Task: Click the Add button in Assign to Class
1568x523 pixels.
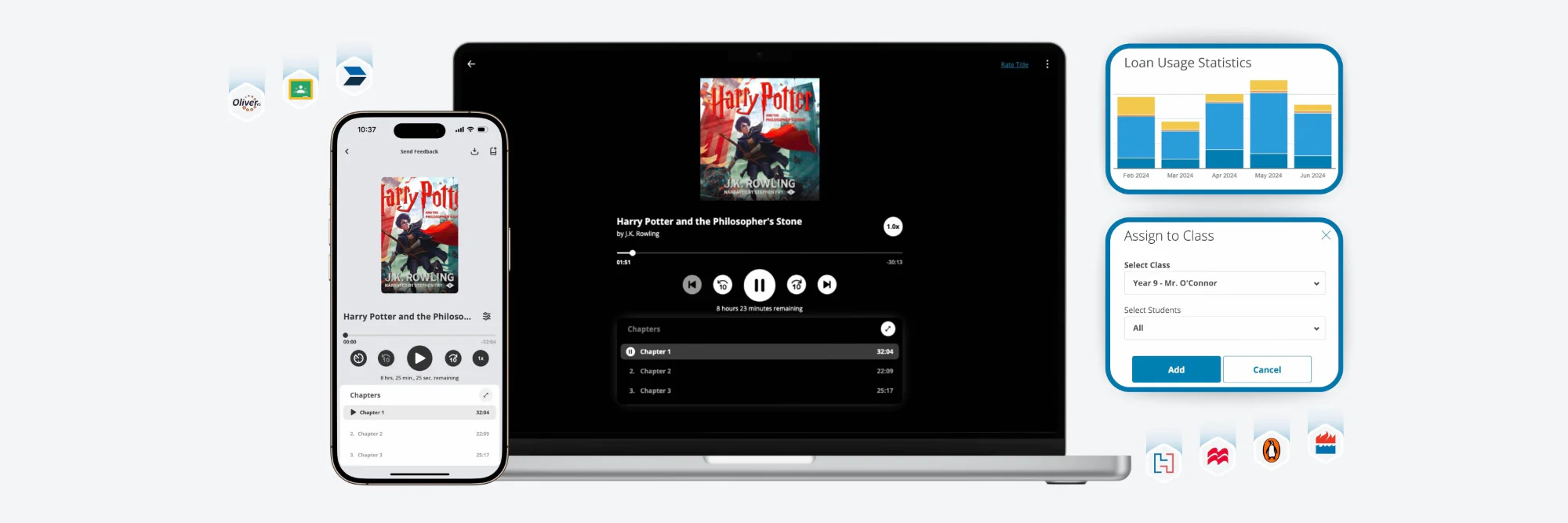Action: (x=1175, y=369)
